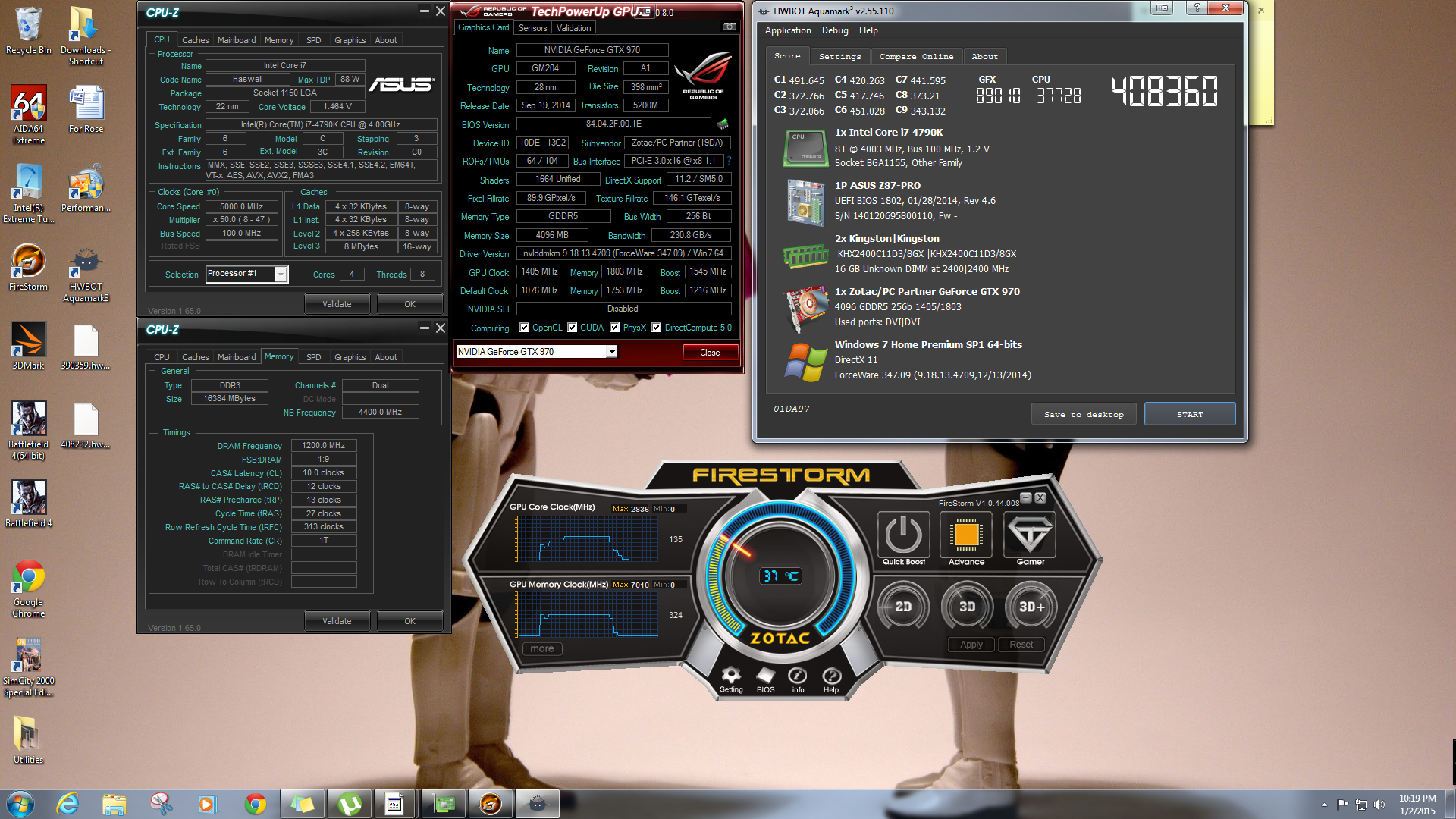Open Windows Start button
Image resolution: width=1456 pixels, height=819 pixels.
(20, 804)
